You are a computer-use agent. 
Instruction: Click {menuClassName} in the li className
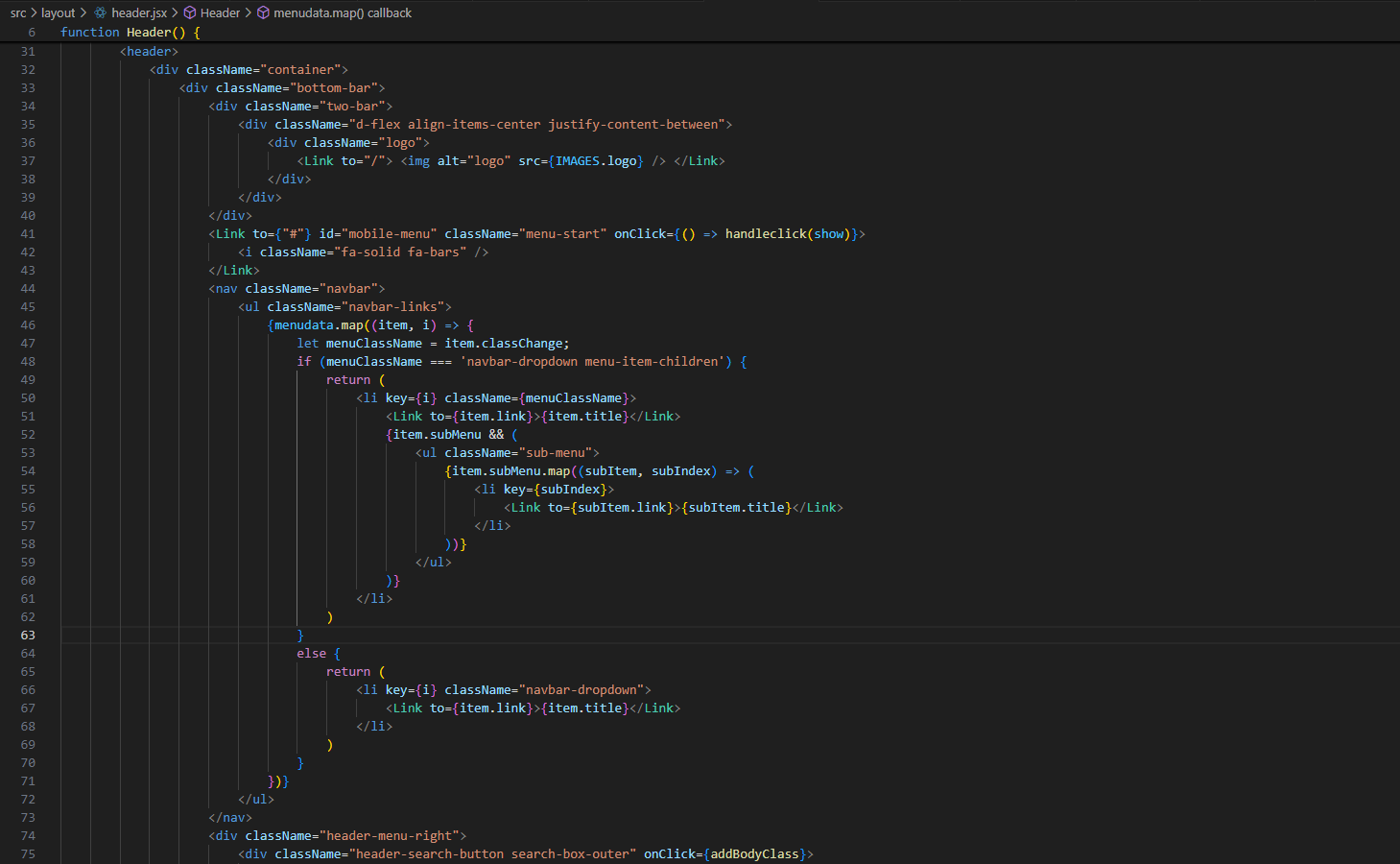click(x=574, y=397)
